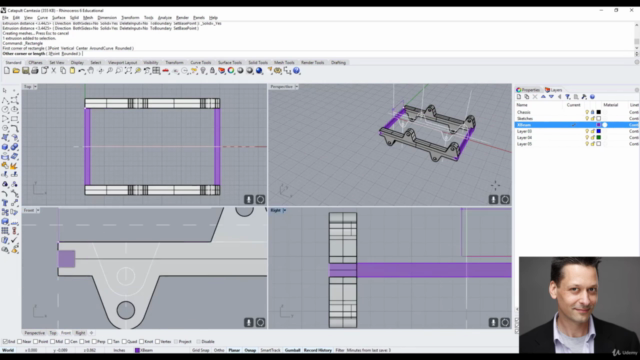Change Layer 03 blue color swatch
The height and width of the screenshot is (360, 640).
599,131
